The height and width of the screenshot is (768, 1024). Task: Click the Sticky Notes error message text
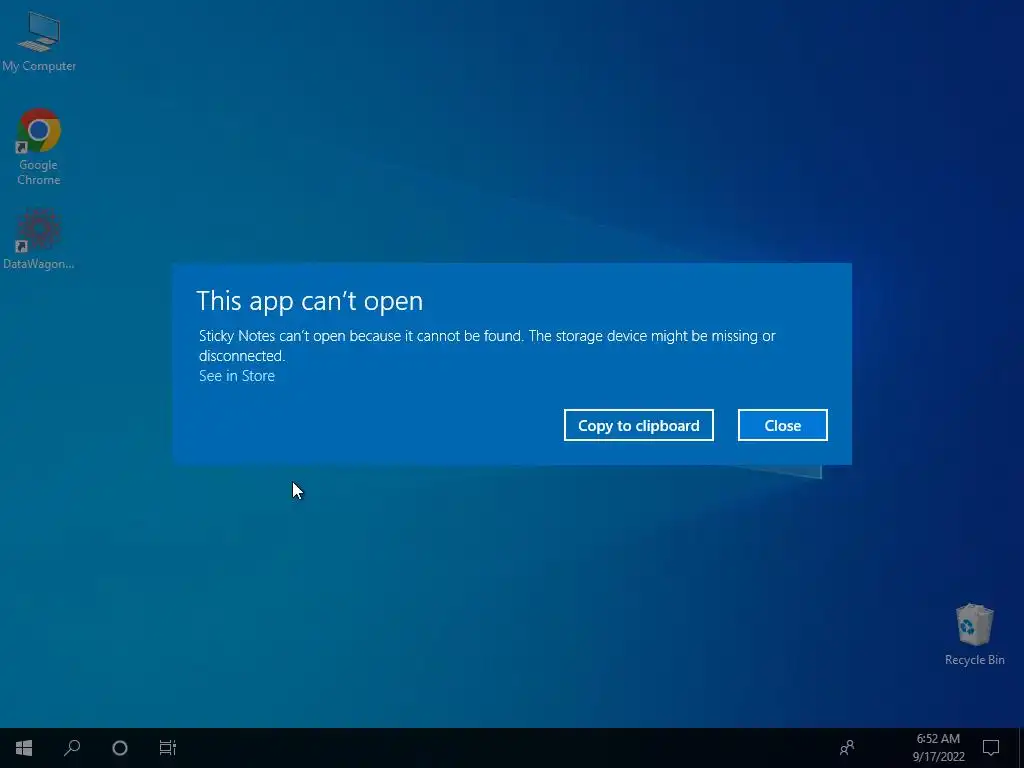pyautogui.click(x=487, y=345)
